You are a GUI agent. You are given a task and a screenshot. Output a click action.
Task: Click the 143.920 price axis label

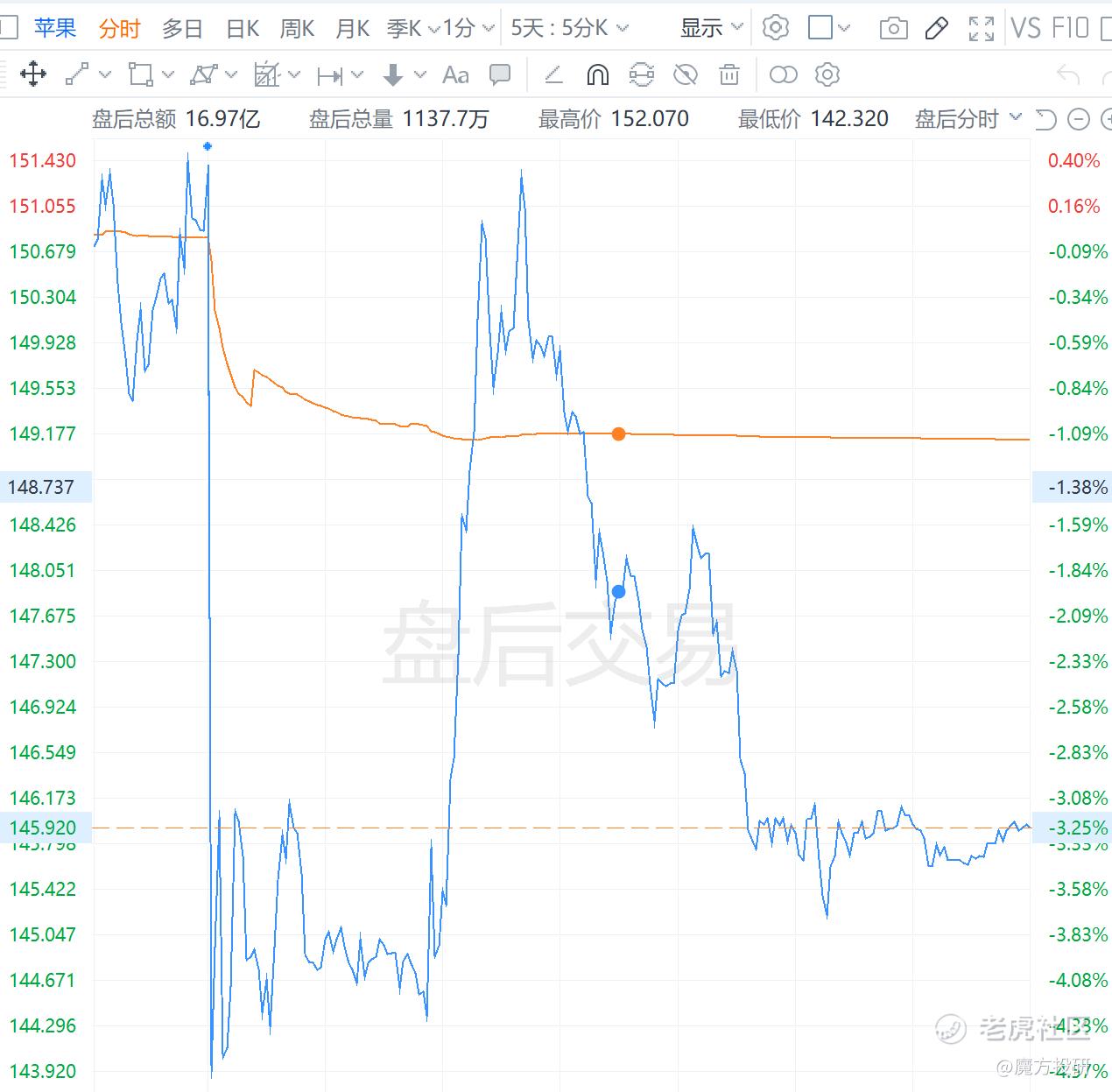[43, 1071]
